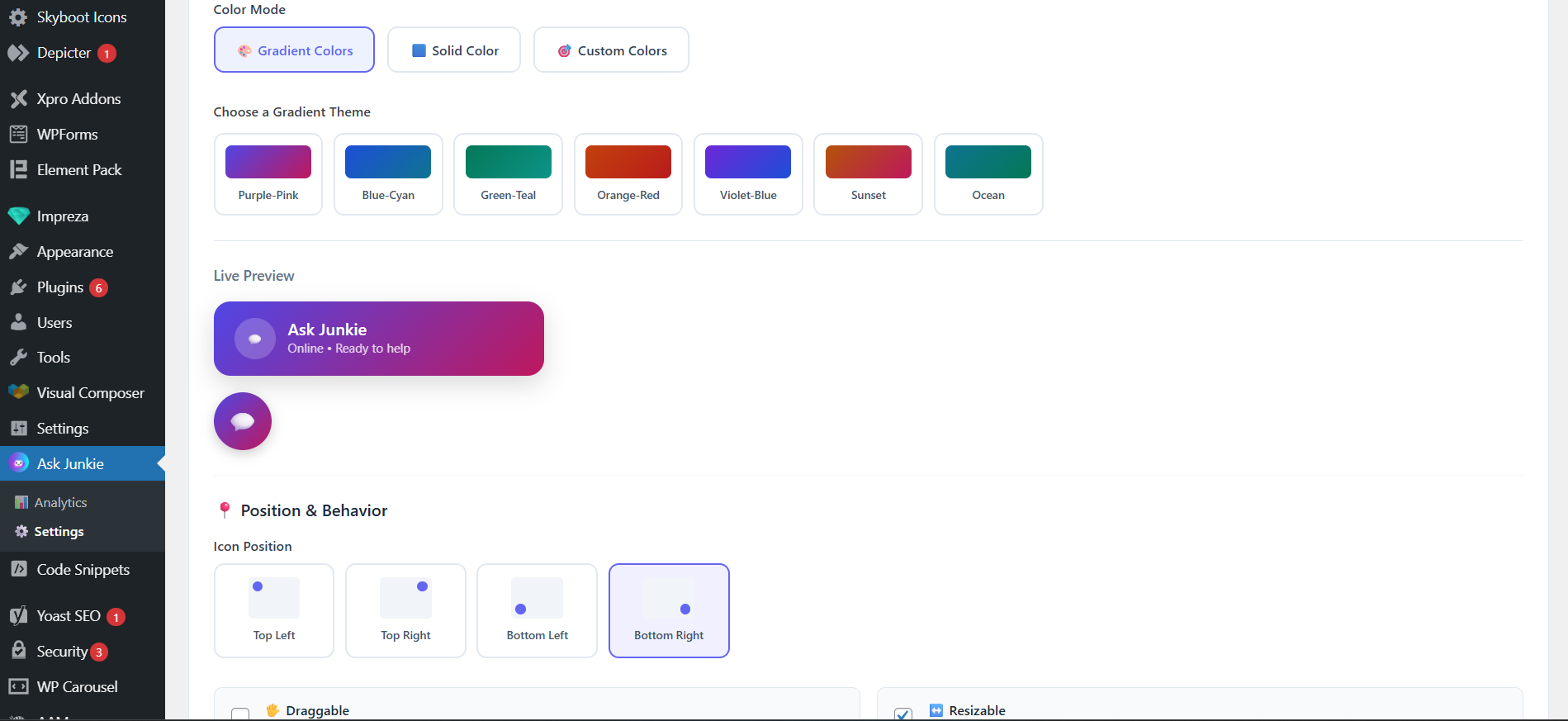The height and width of the screenshot is (721, 1568).
Task: Click the Xpro Addons icon
Action: [18, 99]
